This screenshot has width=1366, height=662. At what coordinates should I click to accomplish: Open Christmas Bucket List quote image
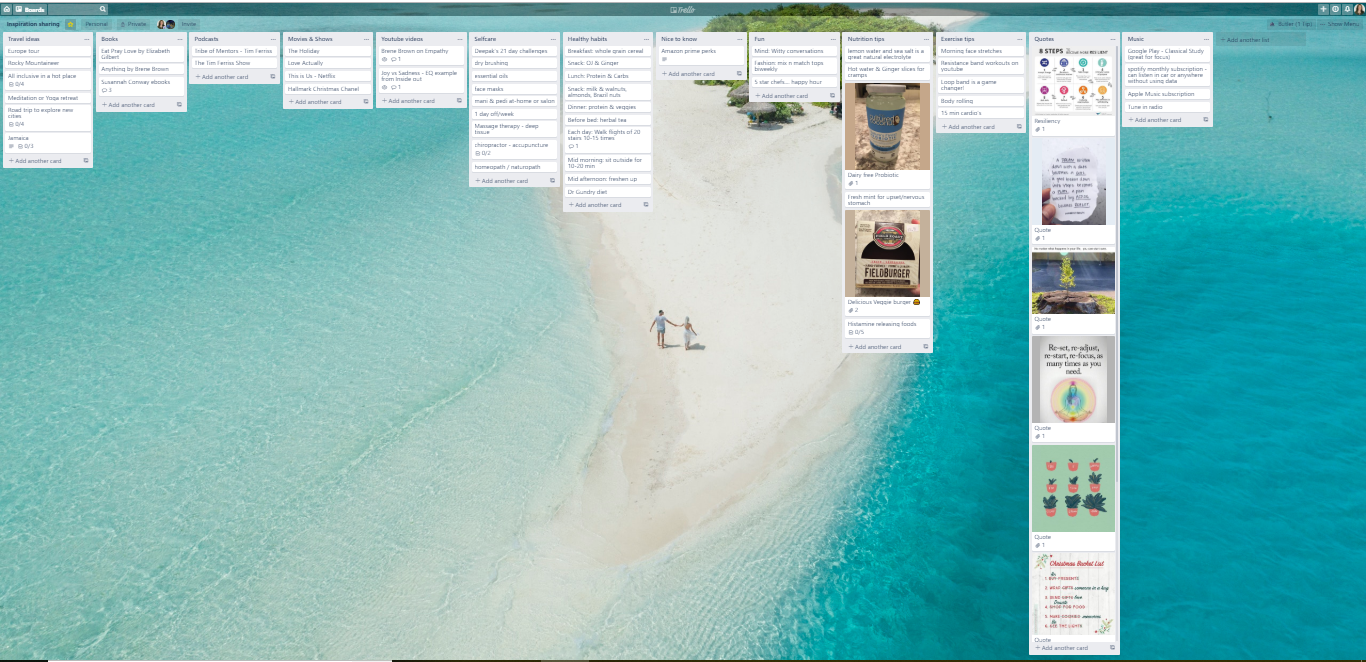pos(1074,594)
